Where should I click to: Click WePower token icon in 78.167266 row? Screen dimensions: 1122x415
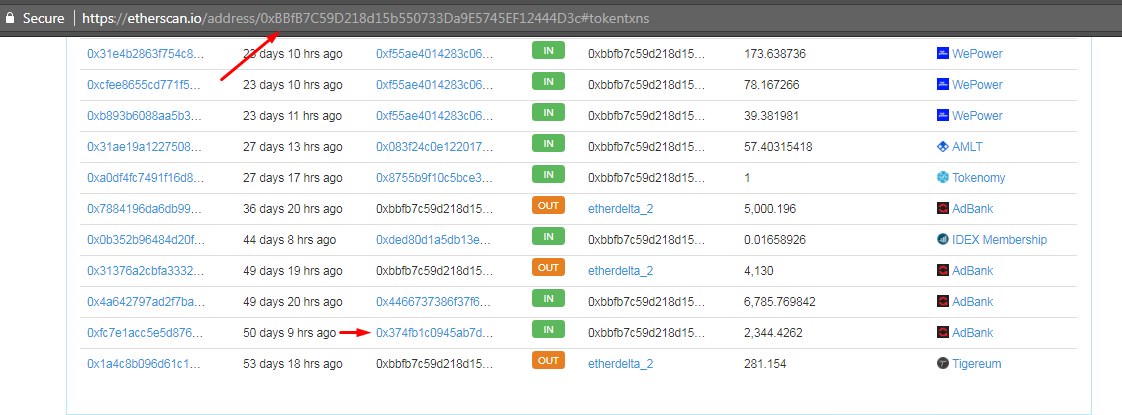tap(942, 84)
